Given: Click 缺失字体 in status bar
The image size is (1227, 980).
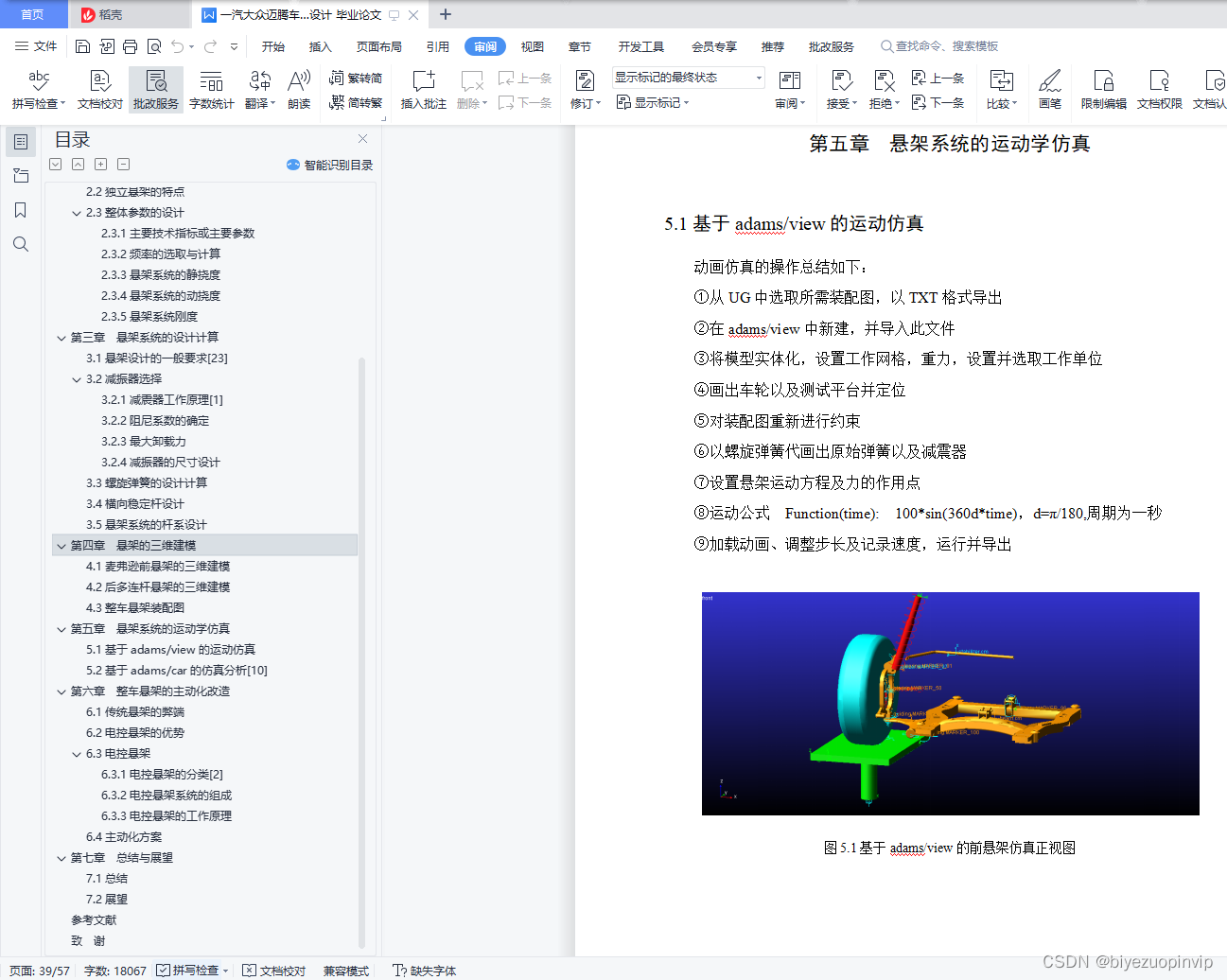Looking at the screenshot, I should tap(424, 971).
